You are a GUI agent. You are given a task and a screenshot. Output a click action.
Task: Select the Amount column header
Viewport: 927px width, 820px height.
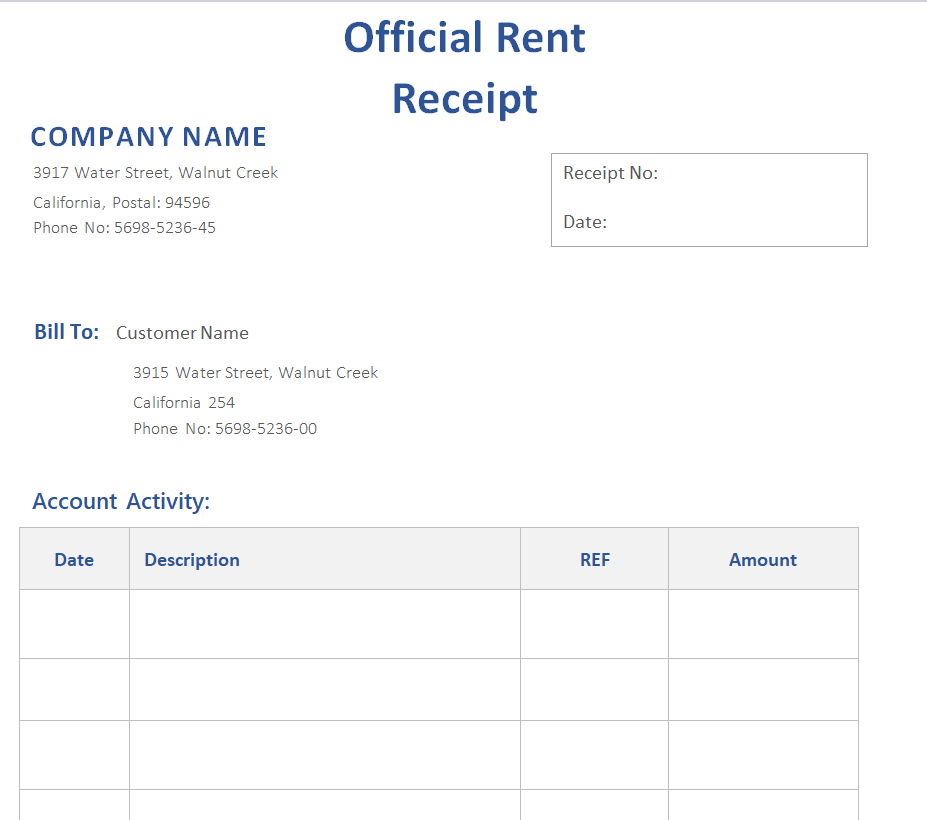tap(762, 560)
